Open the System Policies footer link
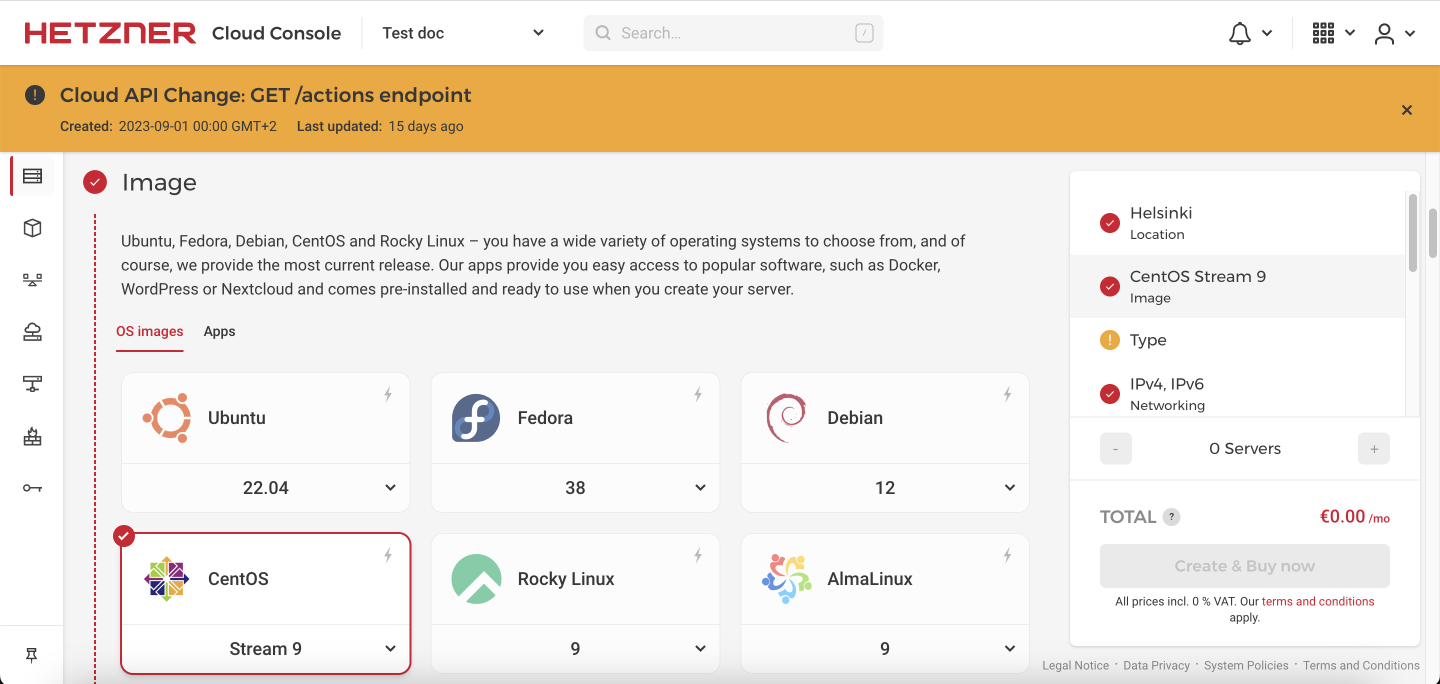Screen dimensions: 1440x684 pos(1246,665)
